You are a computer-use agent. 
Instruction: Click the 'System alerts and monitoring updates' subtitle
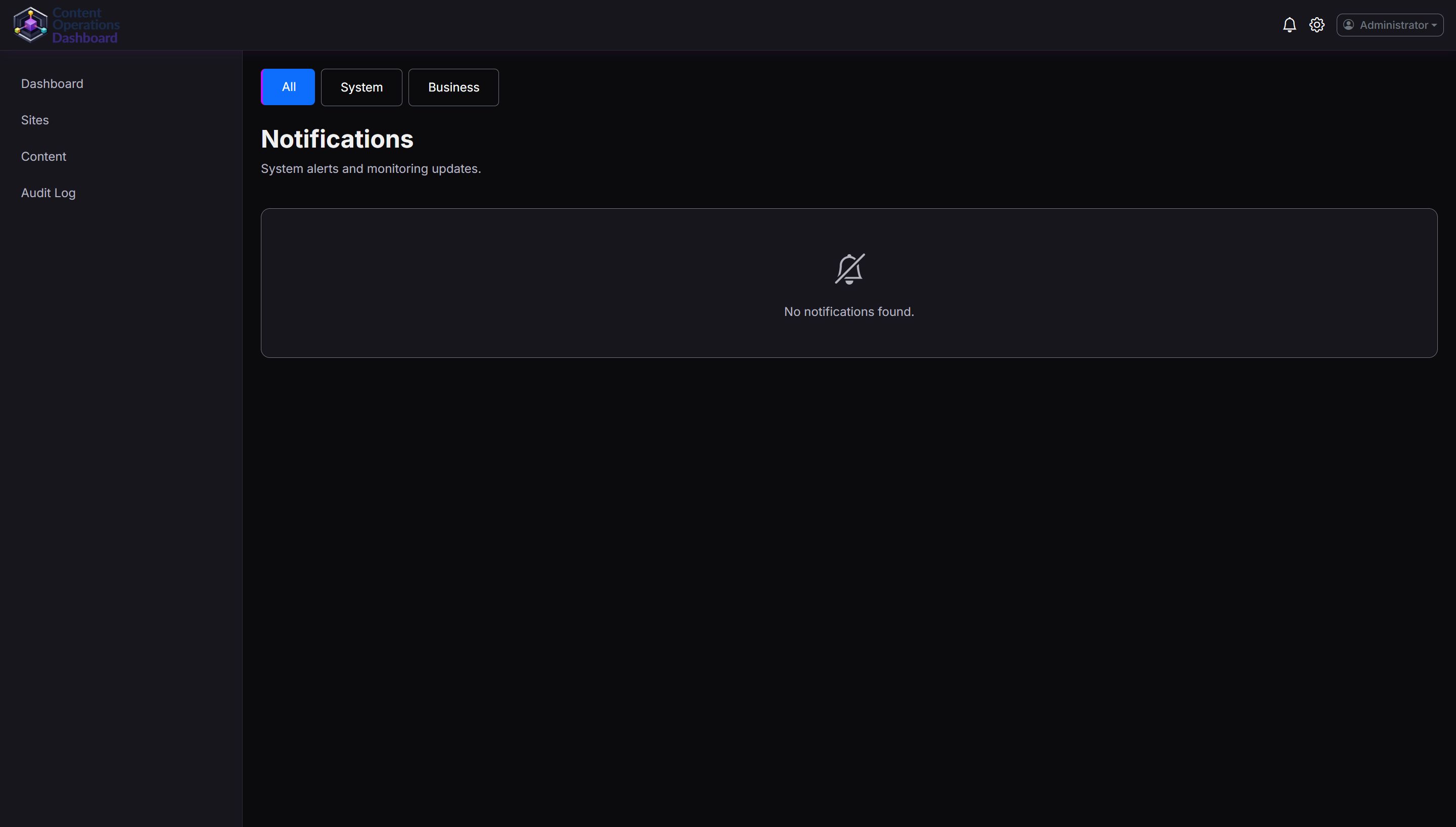point(370,169)
